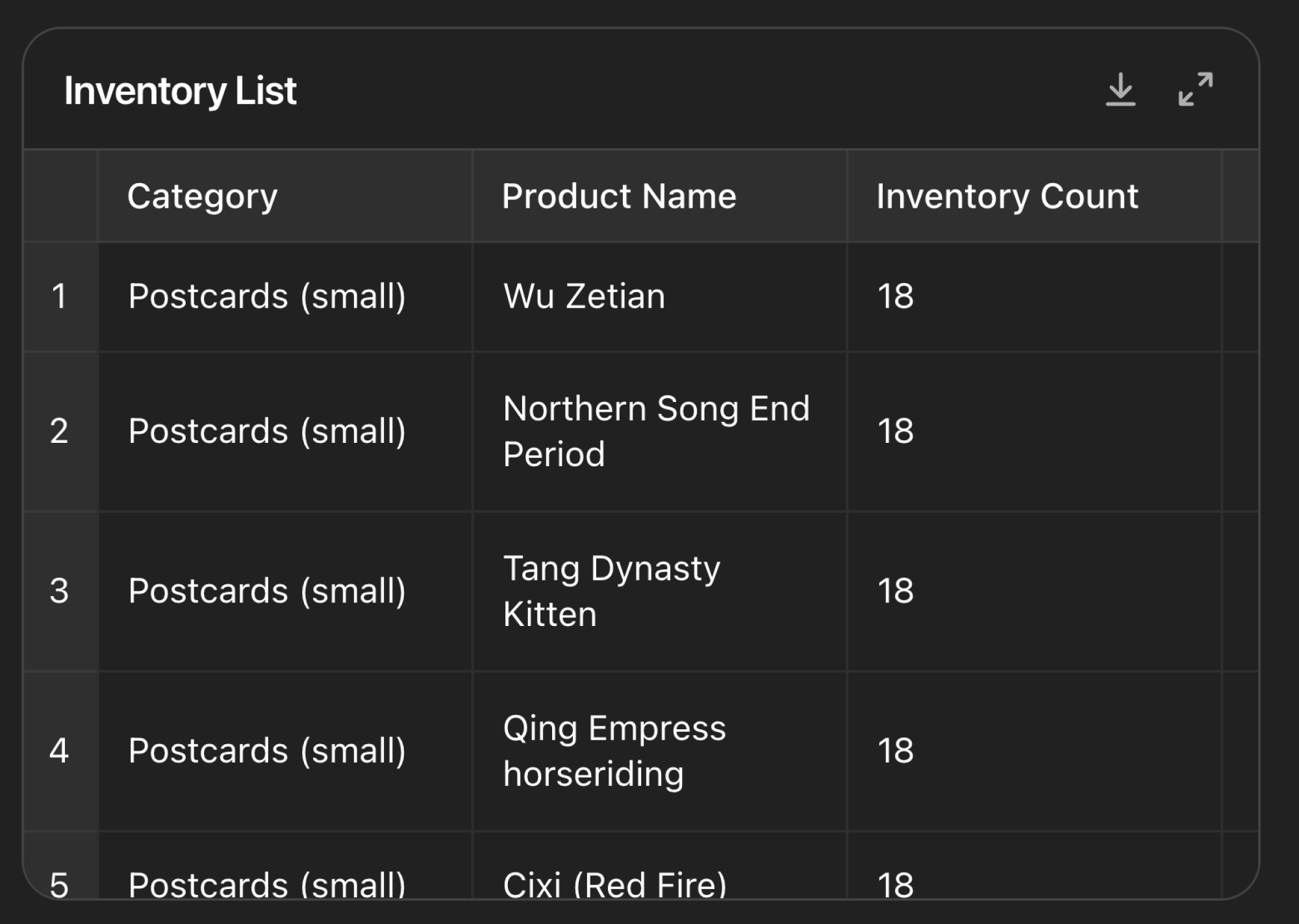
Task: Click the Tang Dynasty Kitten cell
Action: (x=660, y=591)
